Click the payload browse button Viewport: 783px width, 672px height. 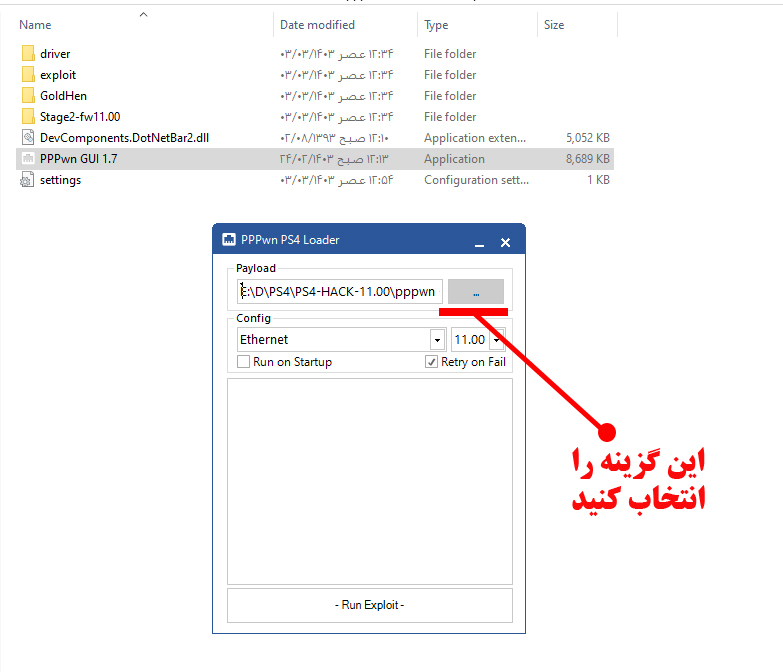click(475, 291)
